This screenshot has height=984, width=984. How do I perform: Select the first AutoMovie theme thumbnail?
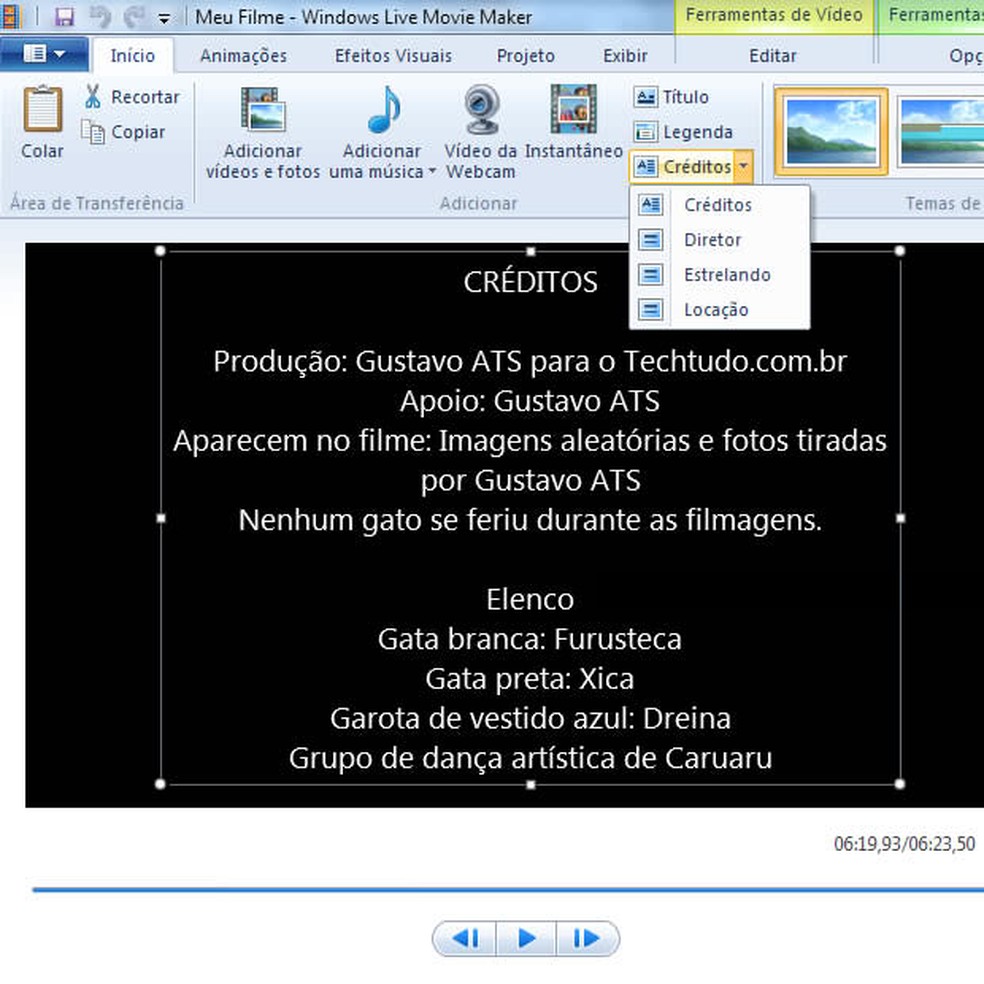[832, 132]
